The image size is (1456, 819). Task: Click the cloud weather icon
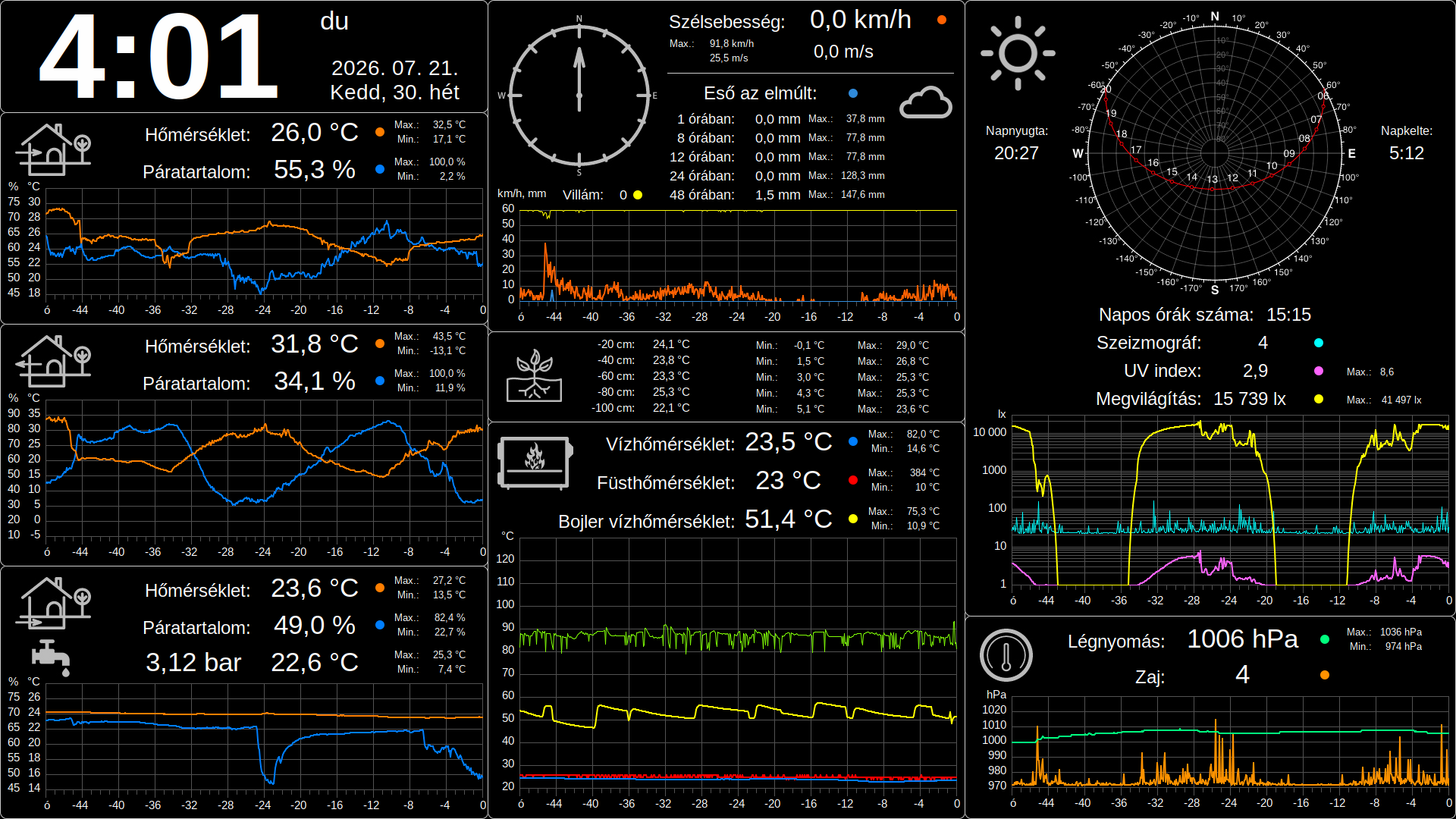pos(925,102)
